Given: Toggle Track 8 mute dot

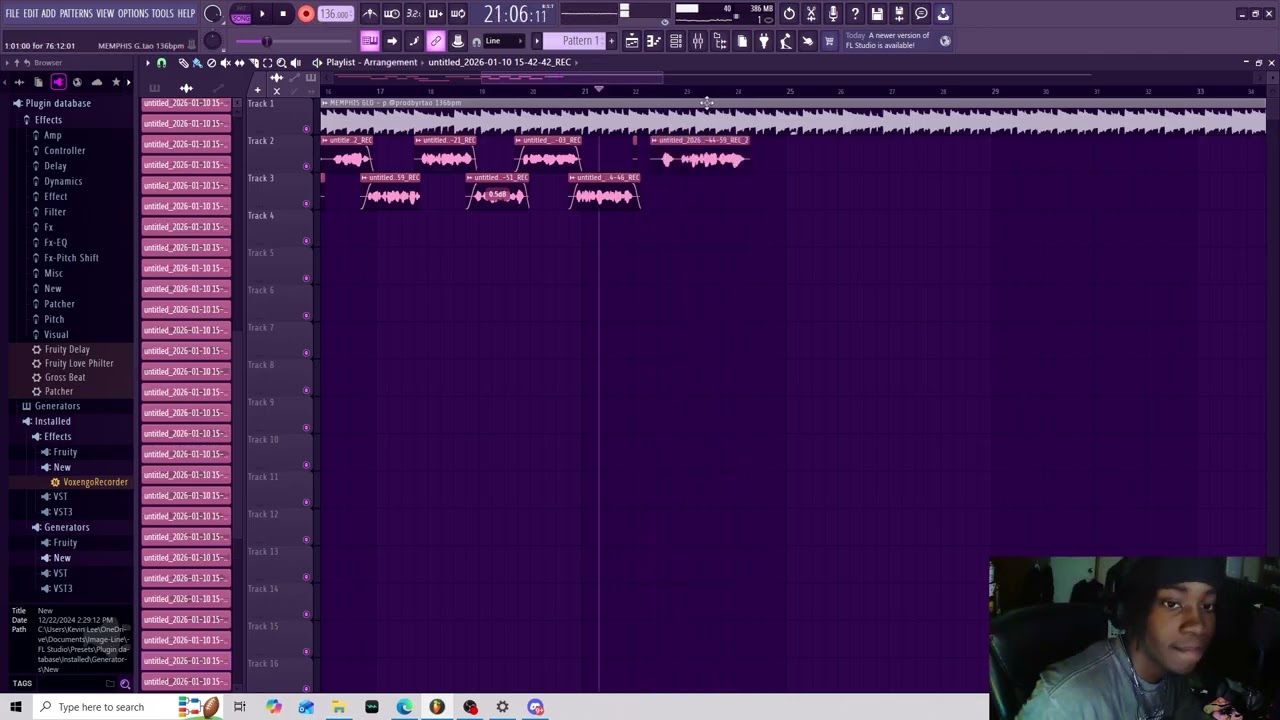Looking at the screenshot, I should (306, 390).
